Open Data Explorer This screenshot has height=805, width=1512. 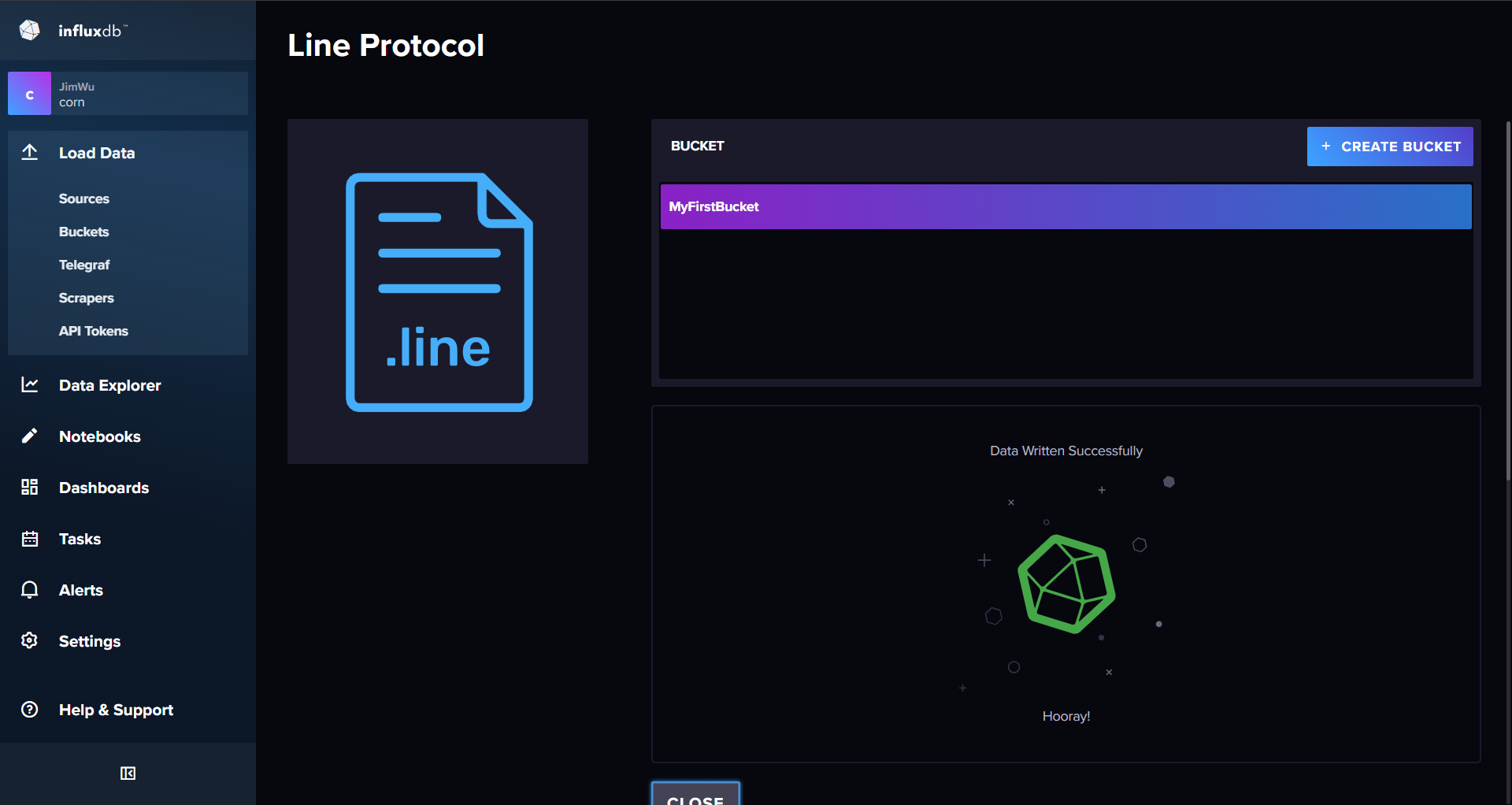click(x=110, y=385)
